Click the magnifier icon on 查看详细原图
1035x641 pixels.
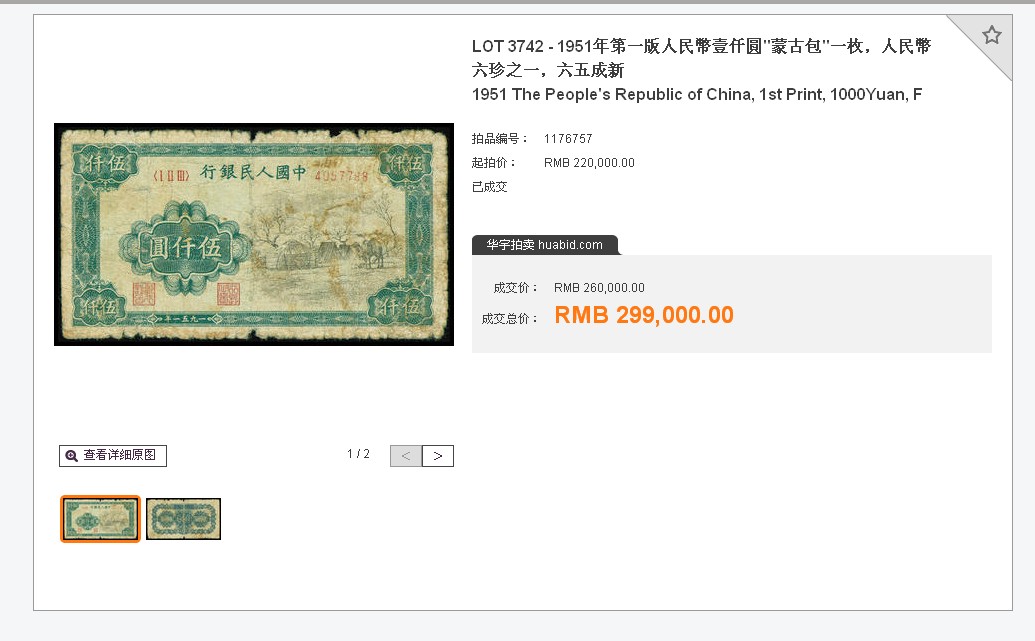click(x=71, y=455)
